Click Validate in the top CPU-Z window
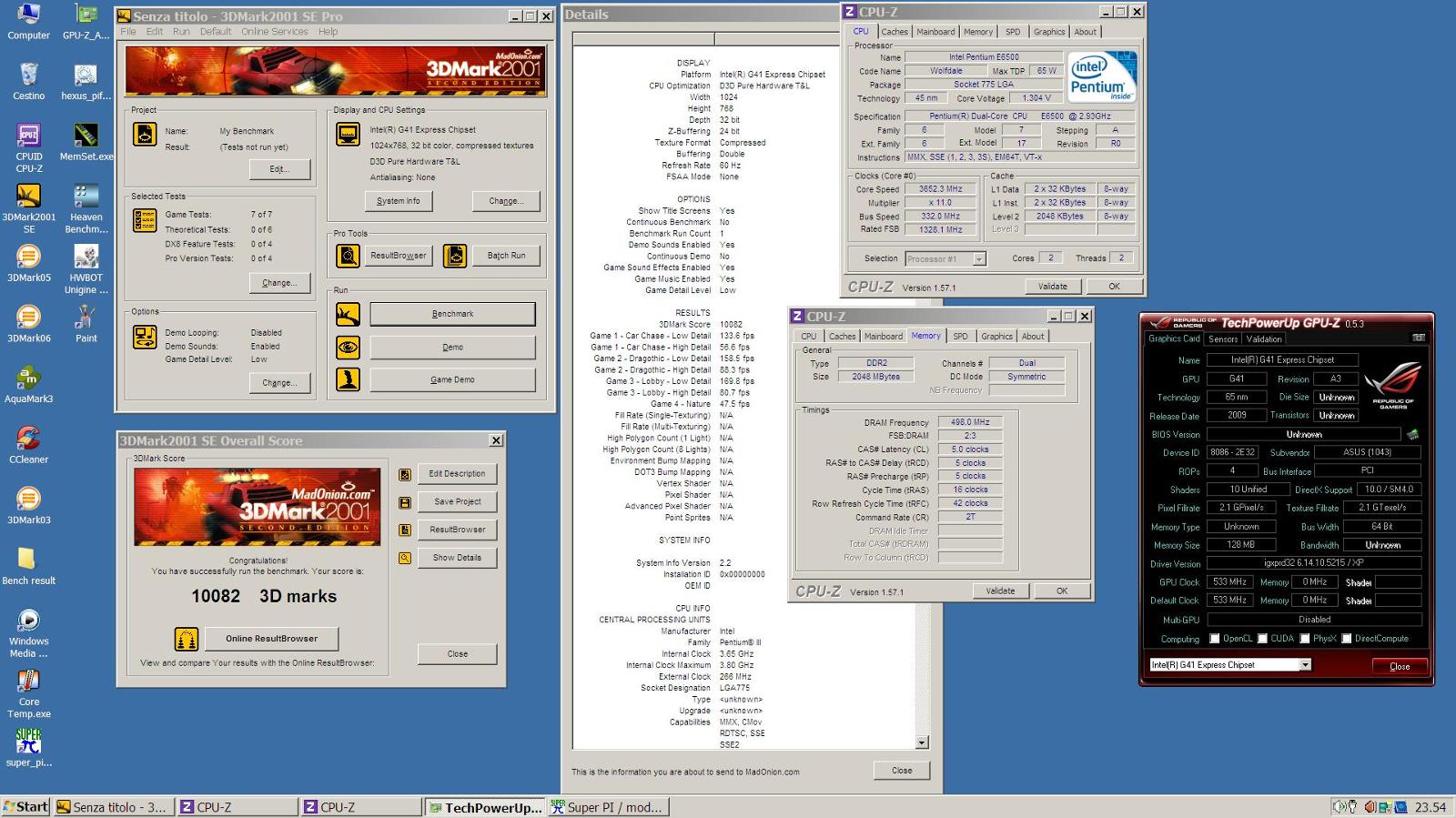1456x818 pixels. (x=1052, y=287)
